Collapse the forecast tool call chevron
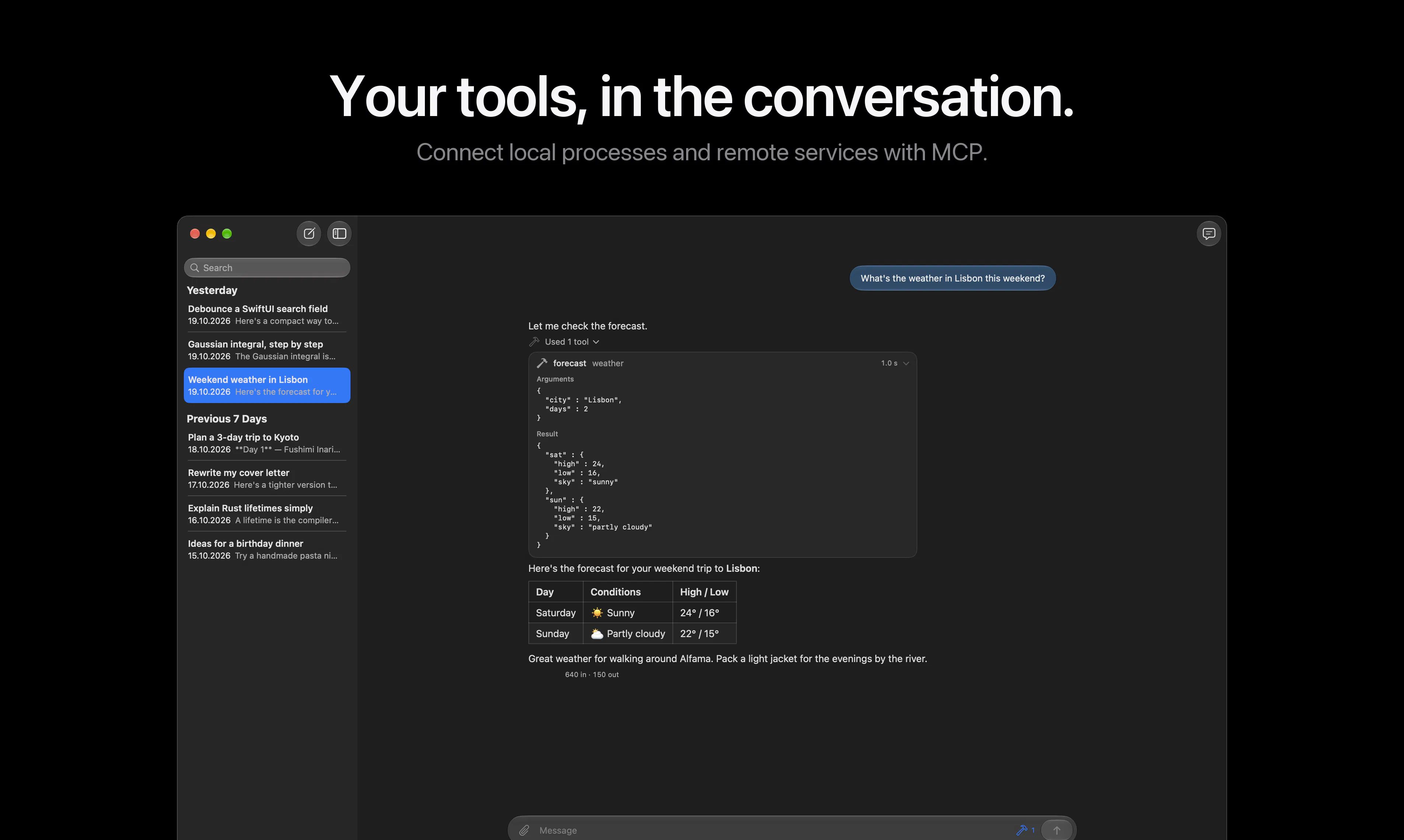Viewport: 1404px width, 840px height. point(906,363)
